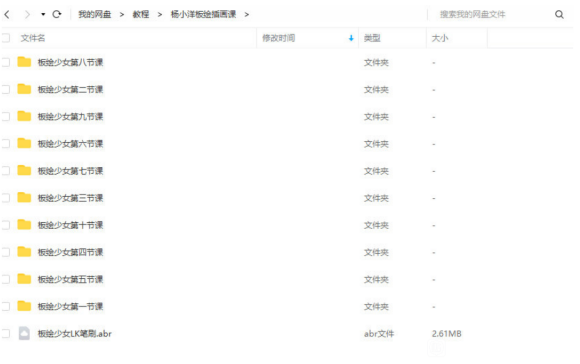
Task: Select the folder name 板绘少女第六节课
Action: pos(70,144)
